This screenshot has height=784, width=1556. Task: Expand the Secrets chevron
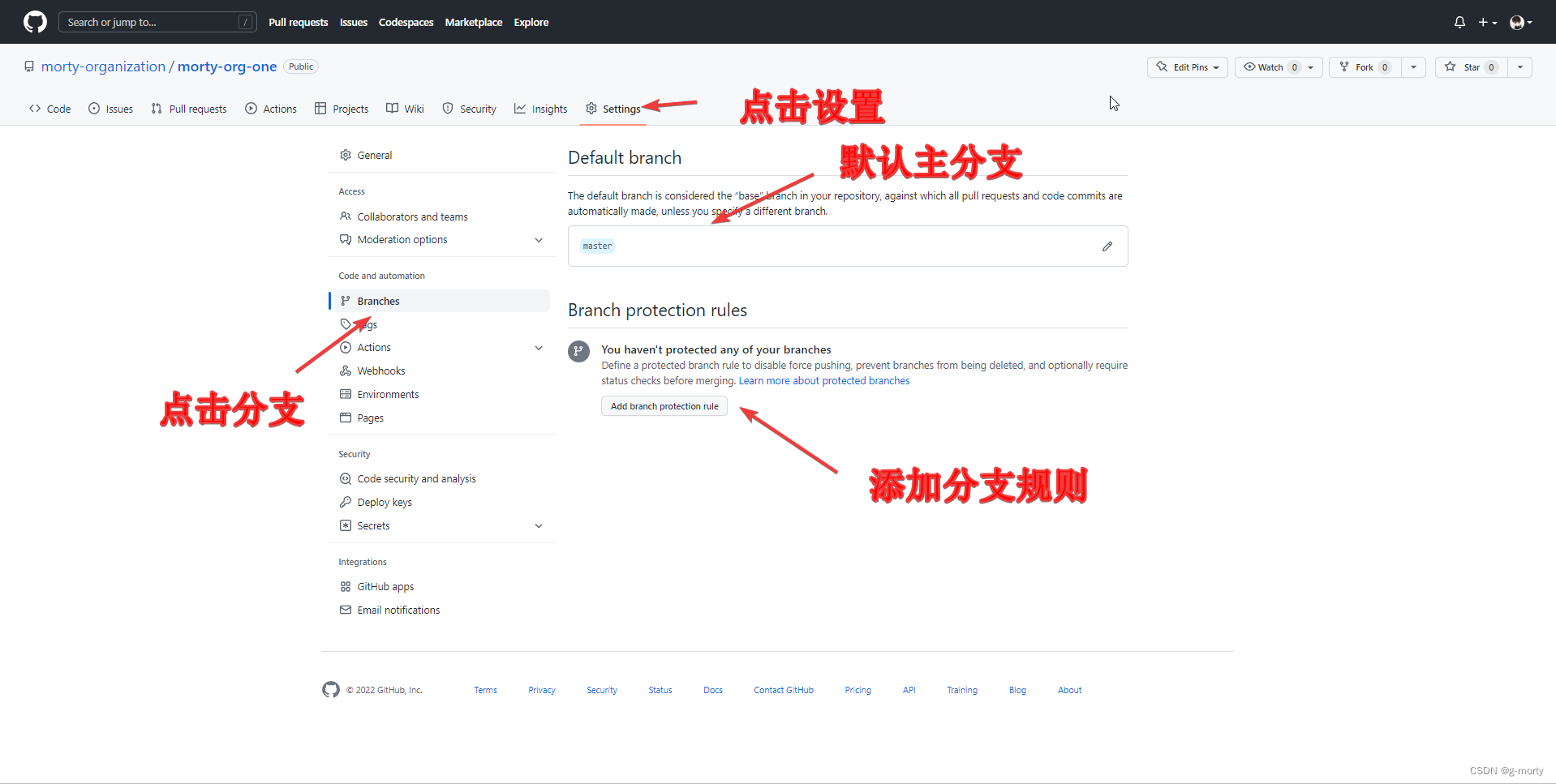539,526
